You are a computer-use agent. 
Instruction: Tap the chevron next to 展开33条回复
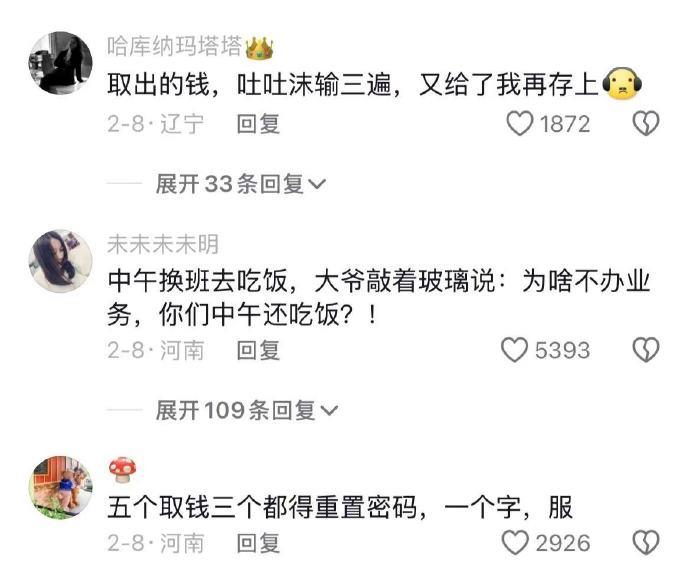click(x=317, y=184)
